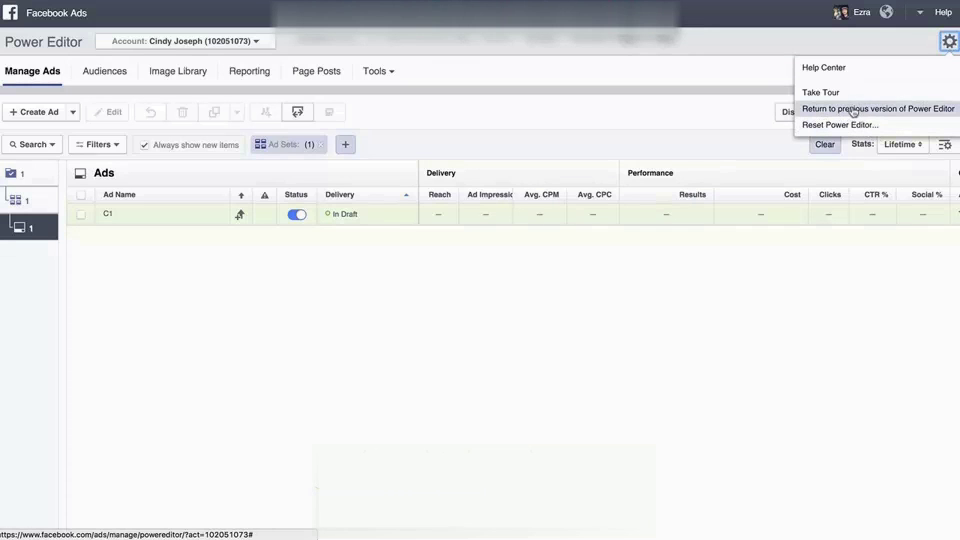Viewport: 960px width, 540px height.
Task: Sort by the Delivery column arrow
Action: pyautogui.click(x=406, y=195)
